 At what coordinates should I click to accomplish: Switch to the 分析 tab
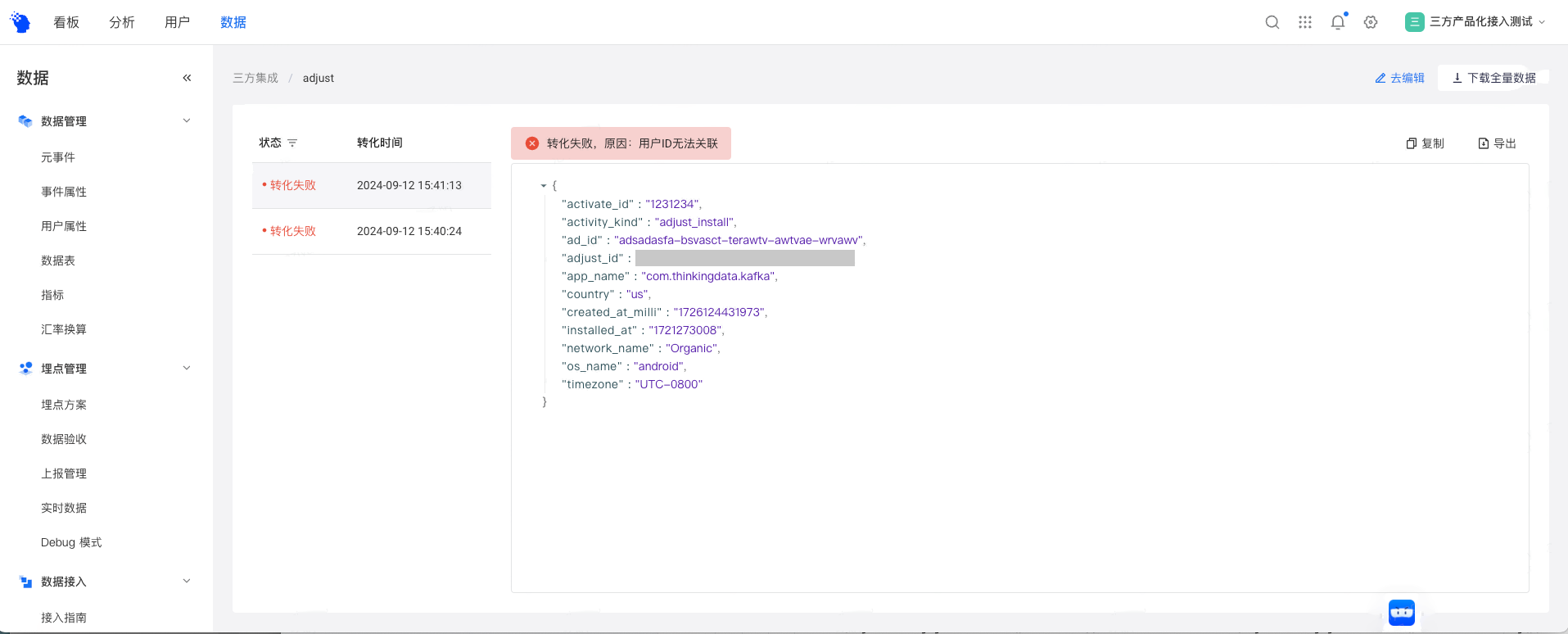[x=122, y=22]
